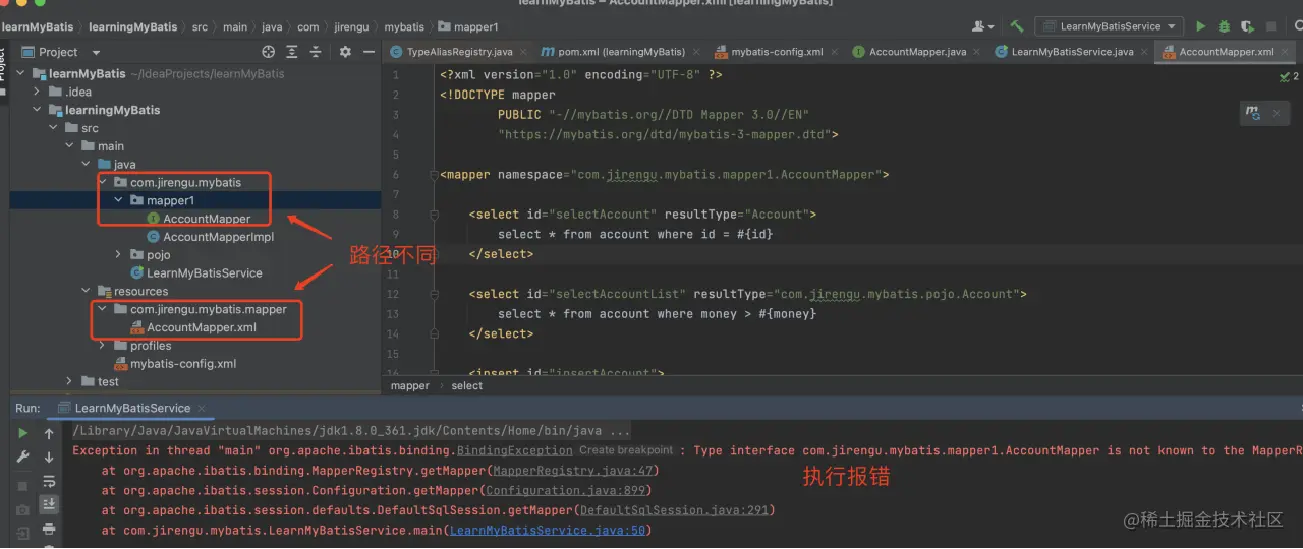Expand the profiles folder
Viewport: 1303px width, 549px height.
coord(103,346)
